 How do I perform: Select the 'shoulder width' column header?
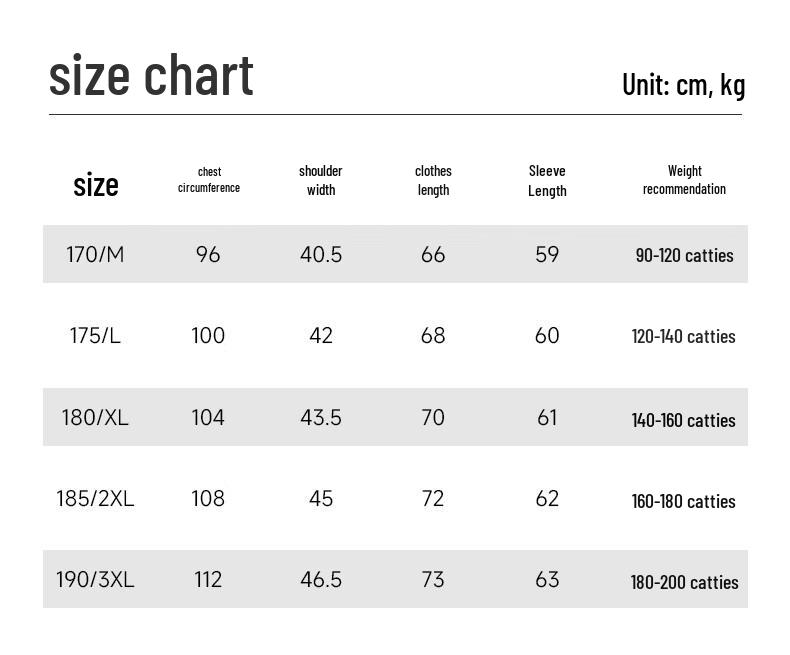point(320,180)
